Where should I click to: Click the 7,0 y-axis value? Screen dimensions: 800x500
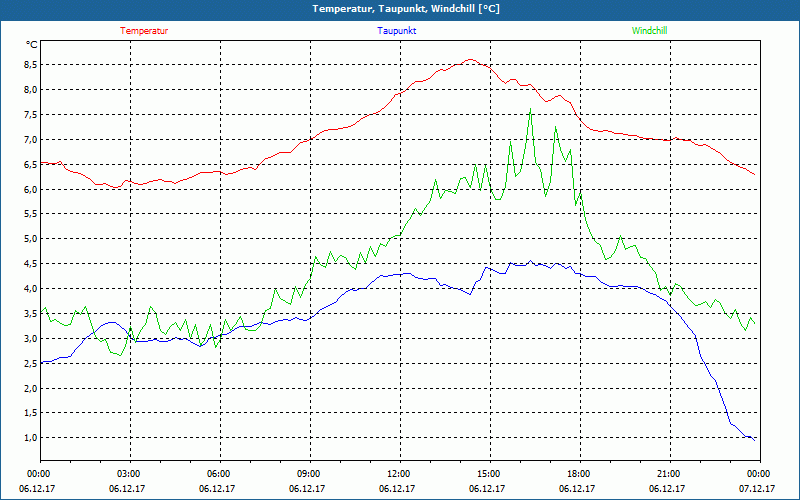[31, 139]
